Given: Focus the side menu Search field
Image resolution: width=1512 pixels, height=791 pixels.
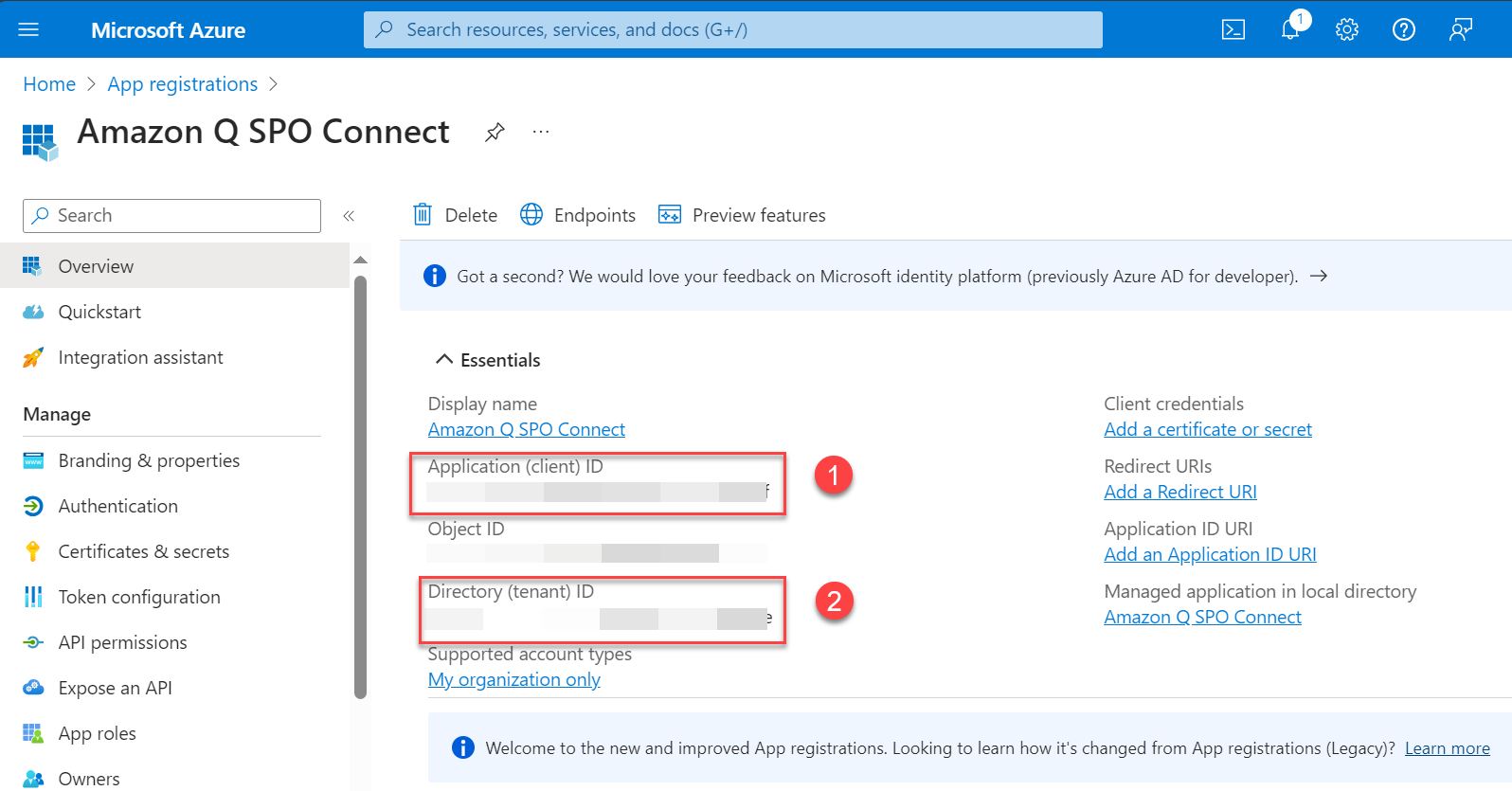Looking at the screenshot, I should (x=171, y=216).
